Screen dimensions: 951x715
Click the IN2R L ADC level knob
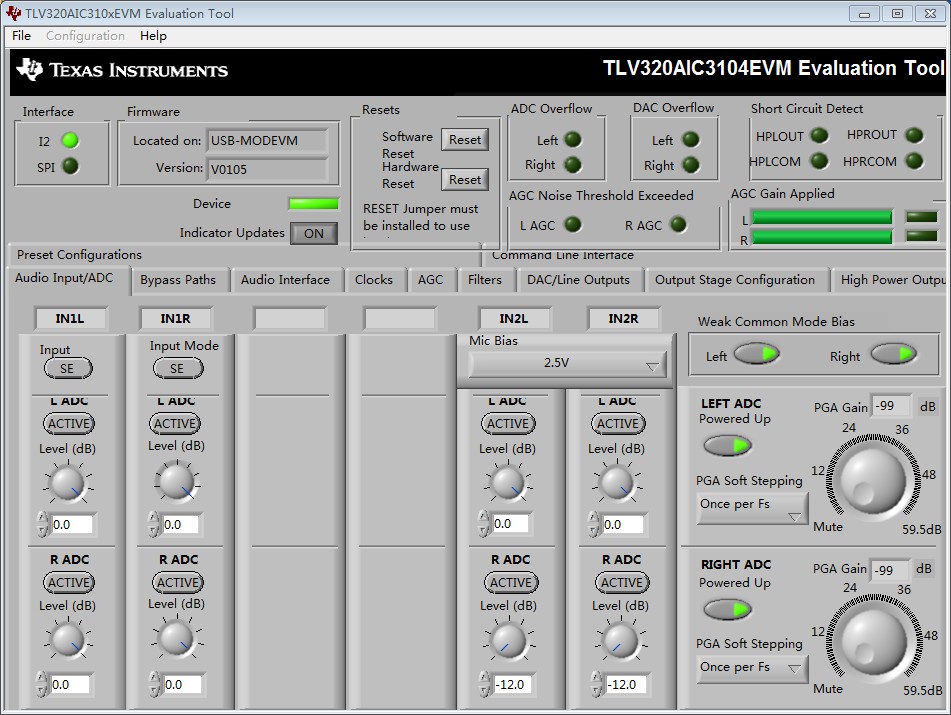617,483
